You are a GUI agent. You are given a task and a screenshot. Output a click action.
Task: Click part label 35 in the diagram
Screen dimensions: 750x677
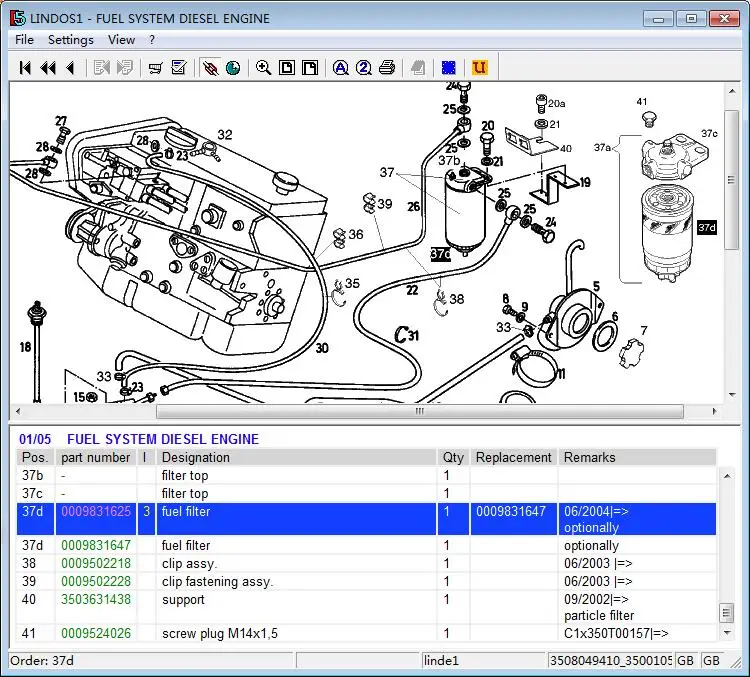(x=353, y=283)
